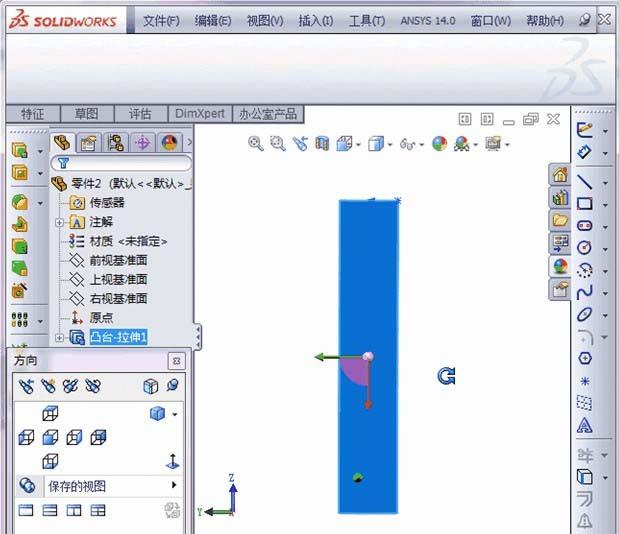619x534 pixels.
Task: Click Previous View icon
Action: point(300,144)
